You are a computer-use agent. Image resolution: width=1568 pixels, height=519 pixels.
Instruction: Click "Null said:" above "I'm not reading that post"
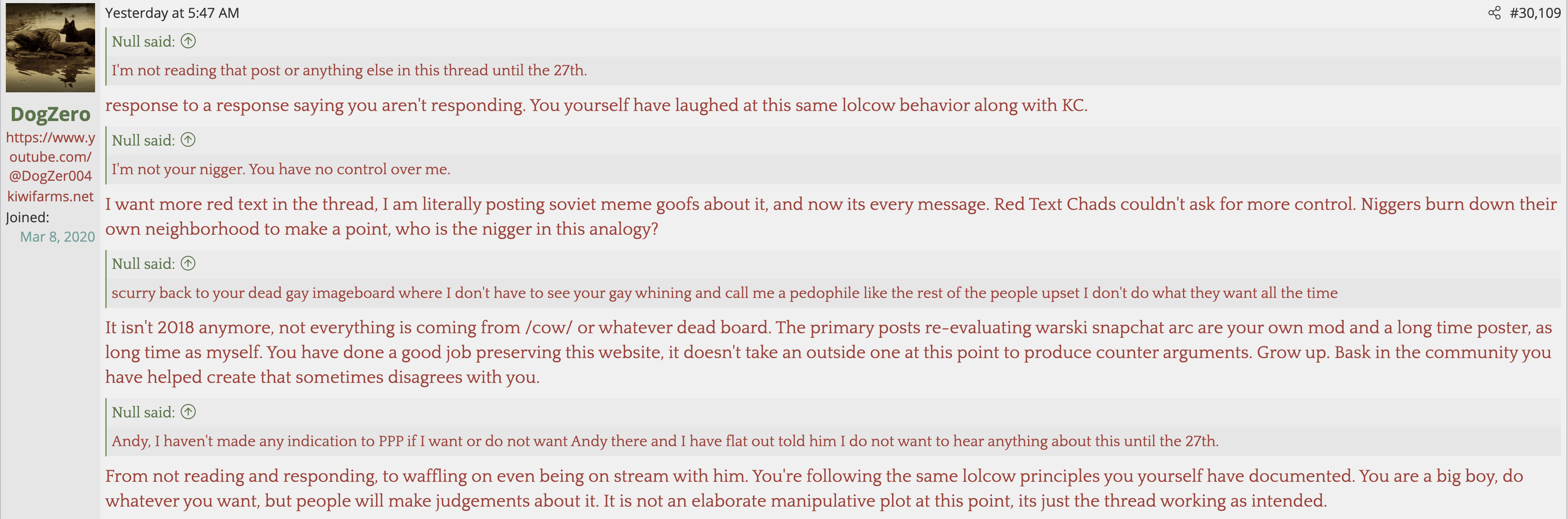click(143, 42)
